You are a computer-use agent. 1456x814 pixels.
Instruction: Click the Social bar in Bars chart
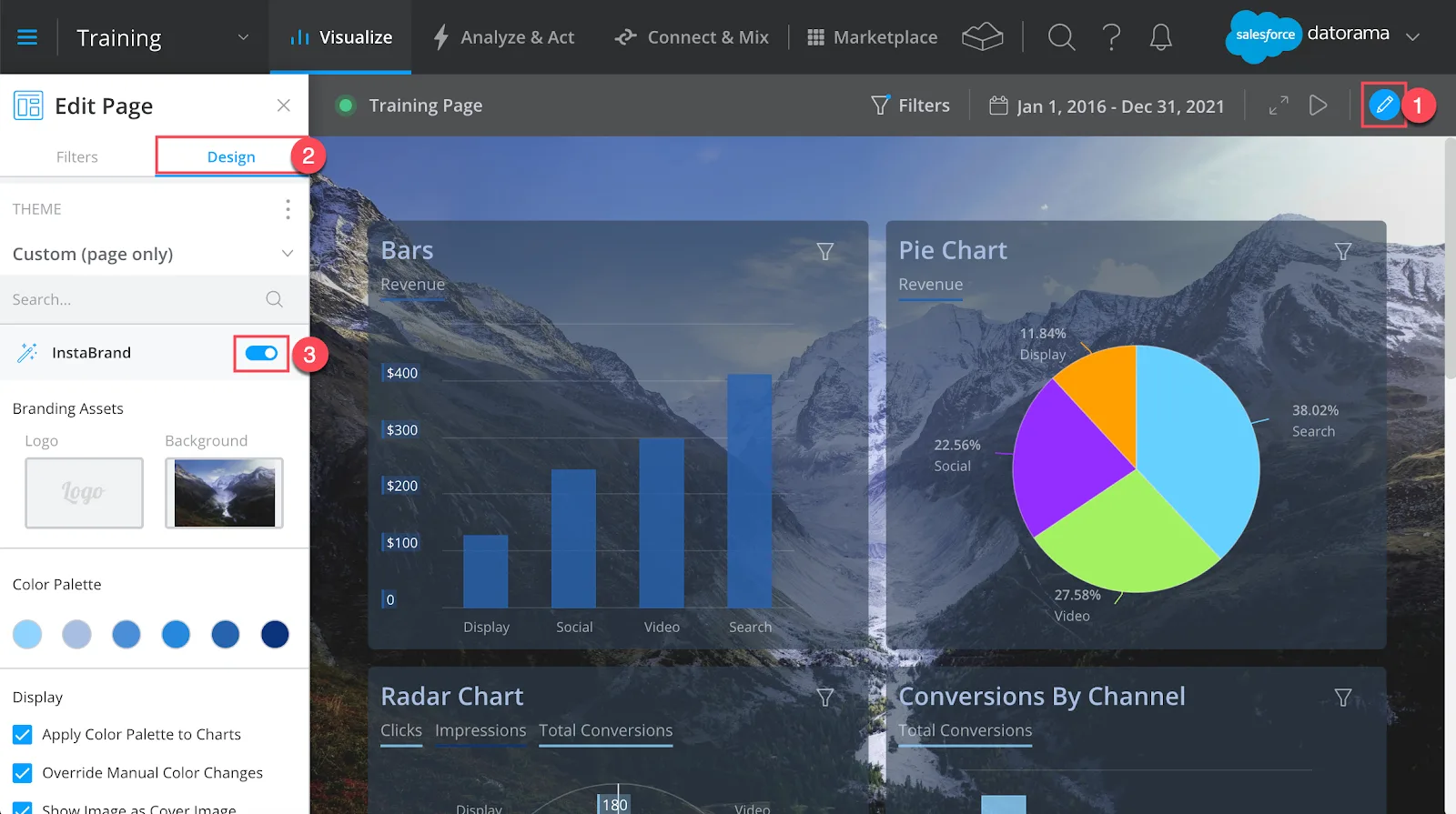pos(573,538)
